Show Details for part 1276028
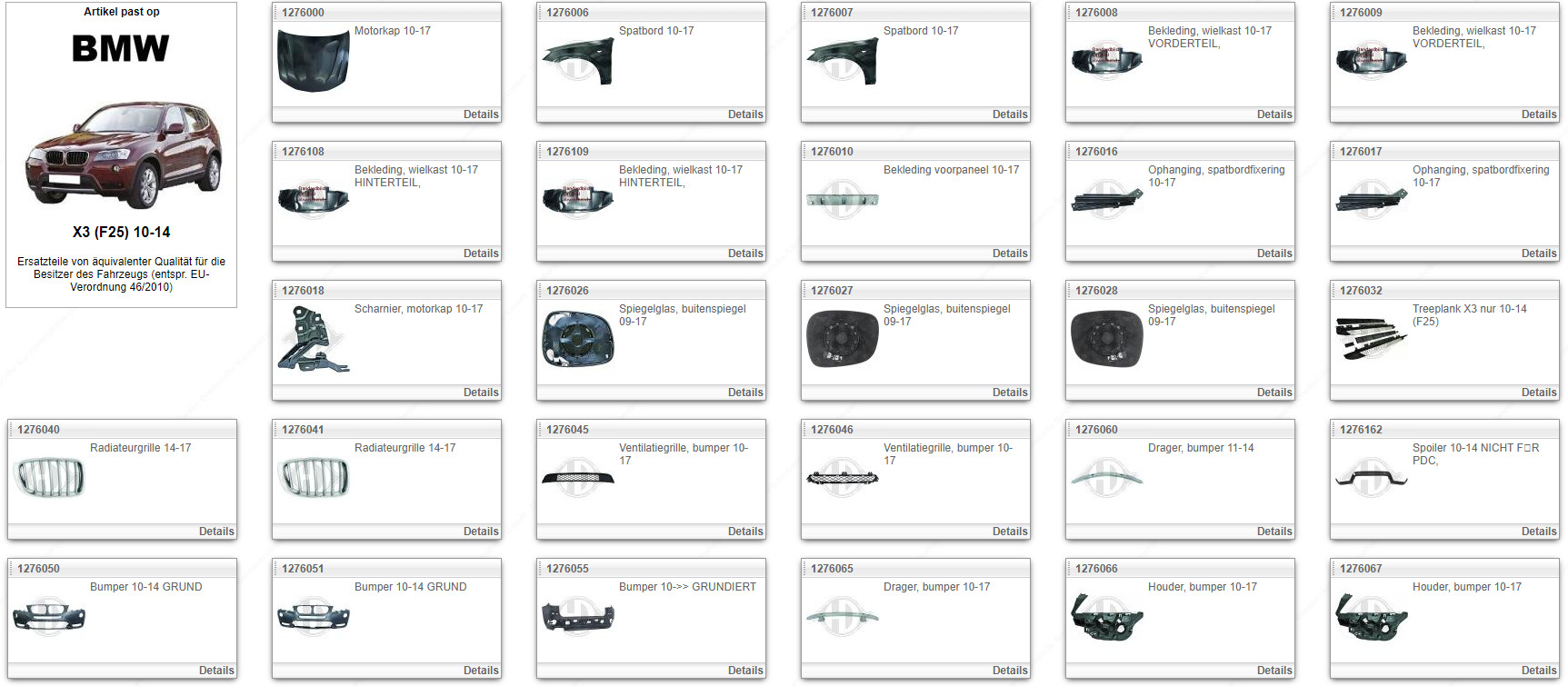 point(1274,393)
